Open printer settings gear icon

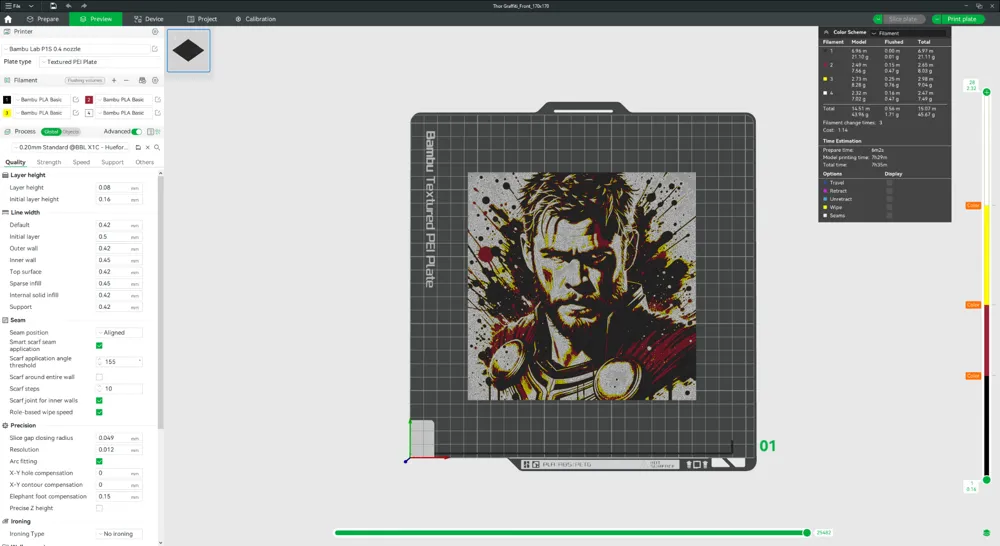coord(155,32)
